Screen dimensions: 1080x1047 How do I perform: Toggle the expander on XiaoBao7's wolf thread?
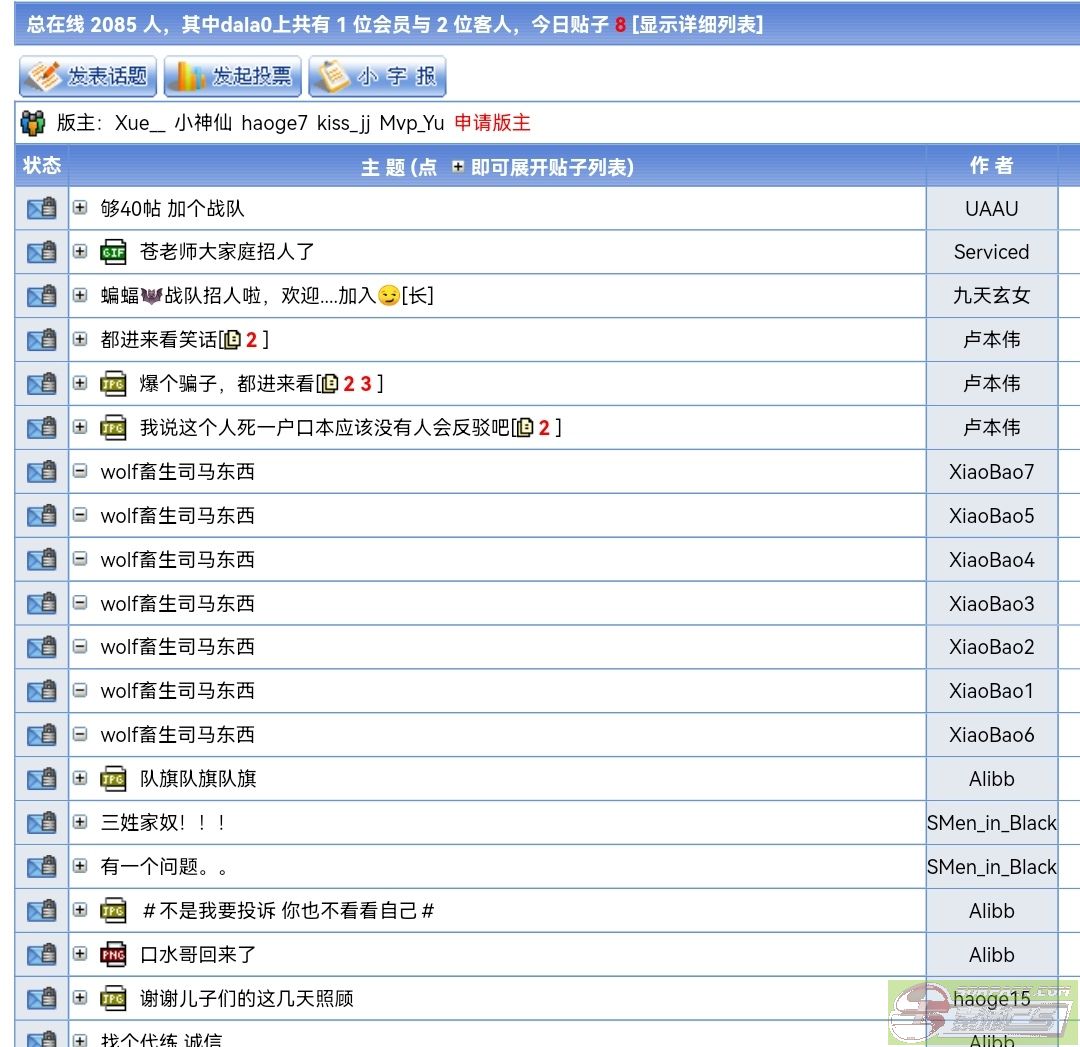coord(80,472)
